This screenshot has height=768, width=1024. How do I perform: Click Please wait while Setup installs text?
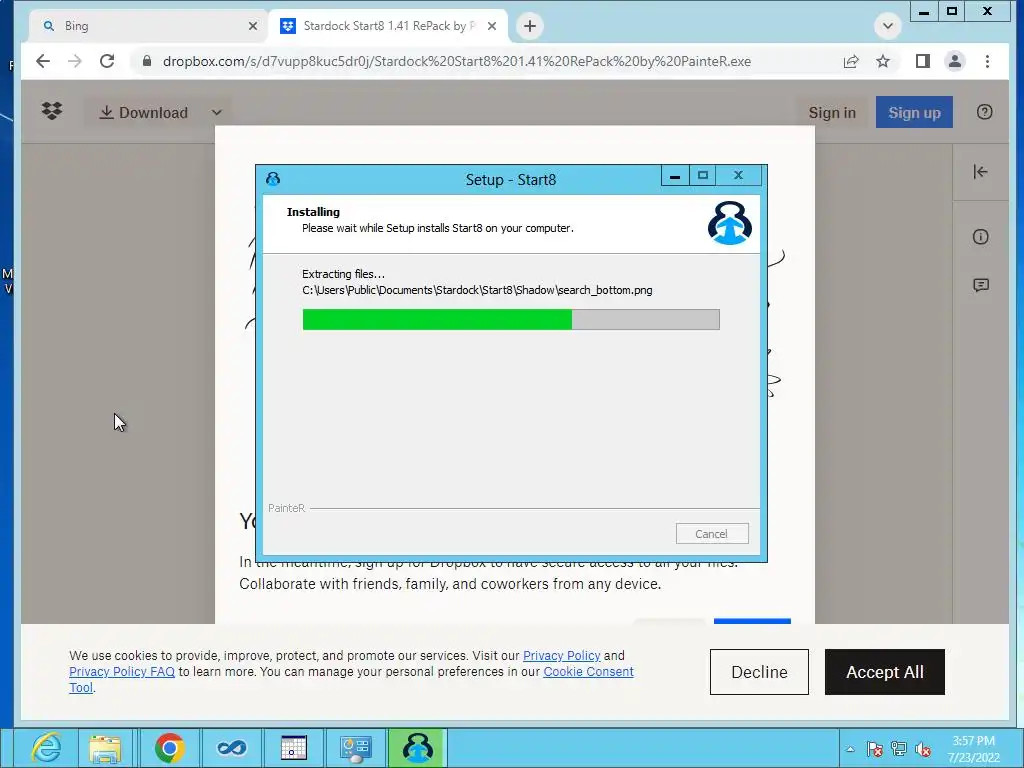click(x=438, y=228)
